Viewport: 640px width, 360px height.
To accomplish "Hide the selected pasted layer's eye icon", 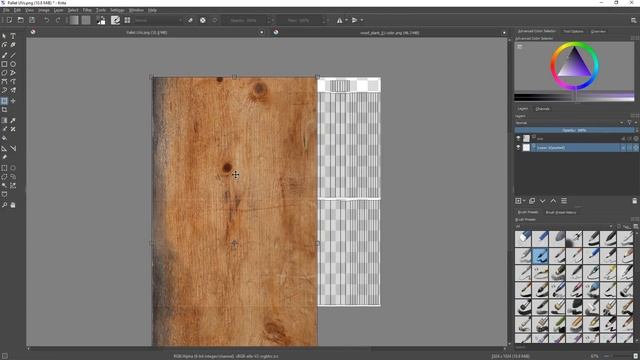I will click(518, 147).
